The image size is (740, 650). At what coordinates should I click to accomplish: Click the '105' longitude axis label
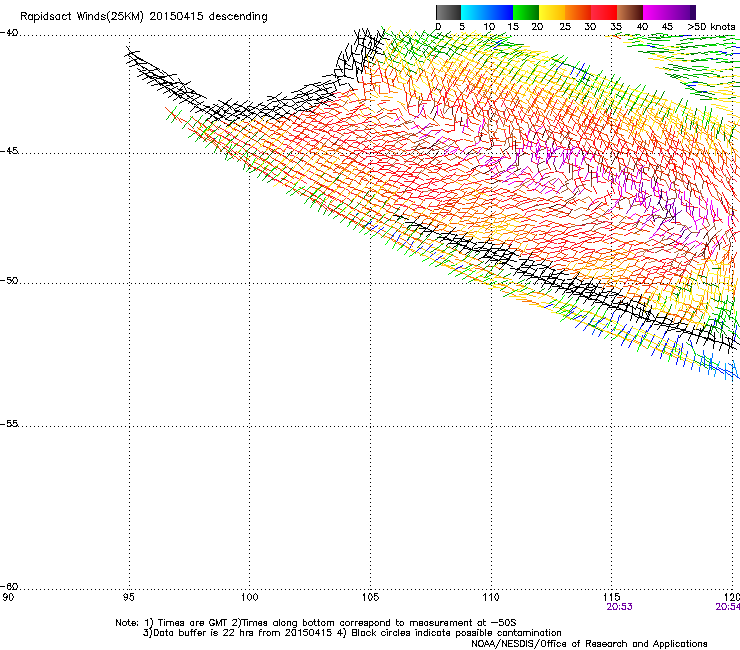[370, 597]
